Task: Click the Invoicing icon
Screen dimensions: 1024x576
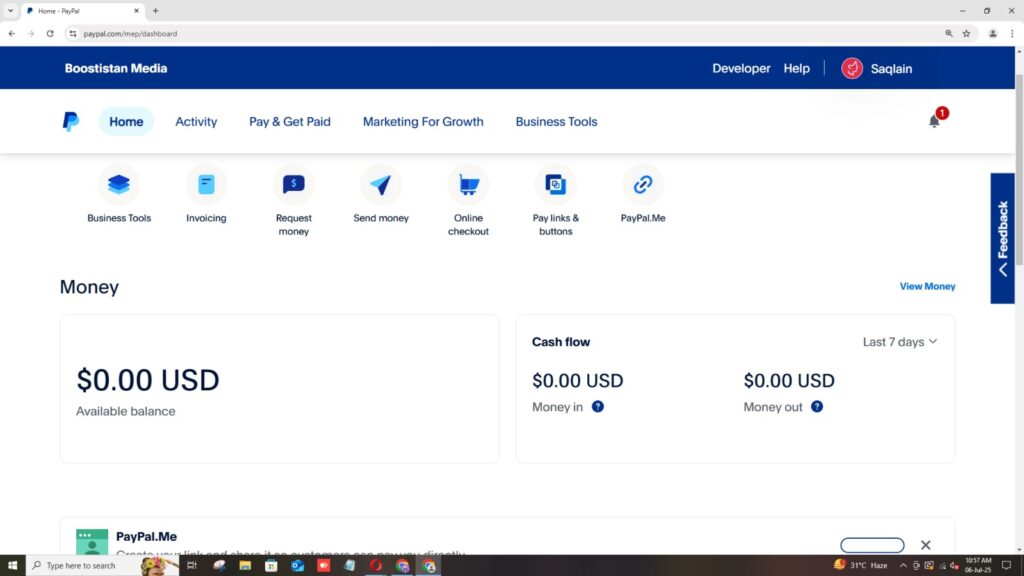Action: pos(206,185)
